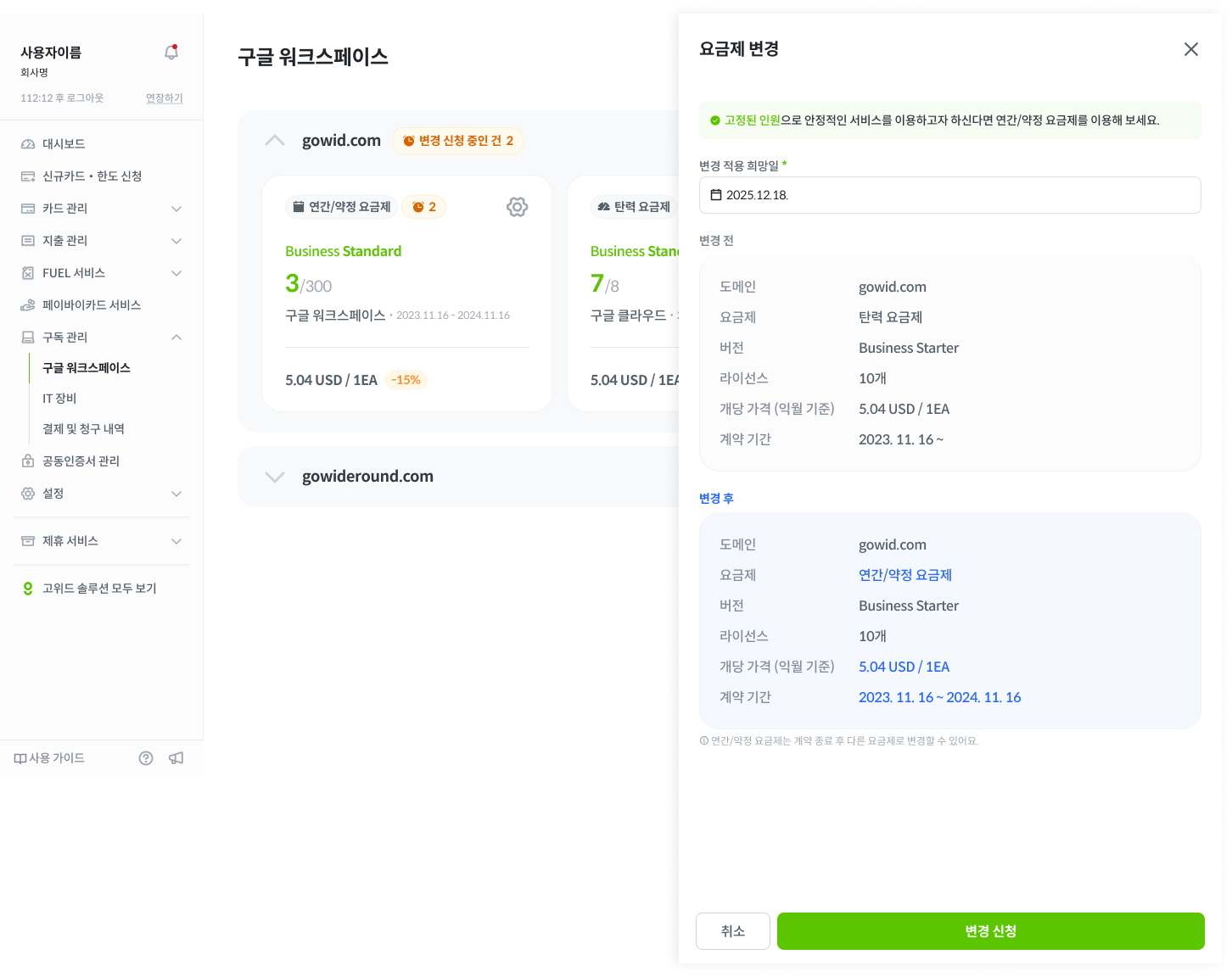Open notifications bell icon
Screen dimensions: 1232x977
[x=171, y=53]
